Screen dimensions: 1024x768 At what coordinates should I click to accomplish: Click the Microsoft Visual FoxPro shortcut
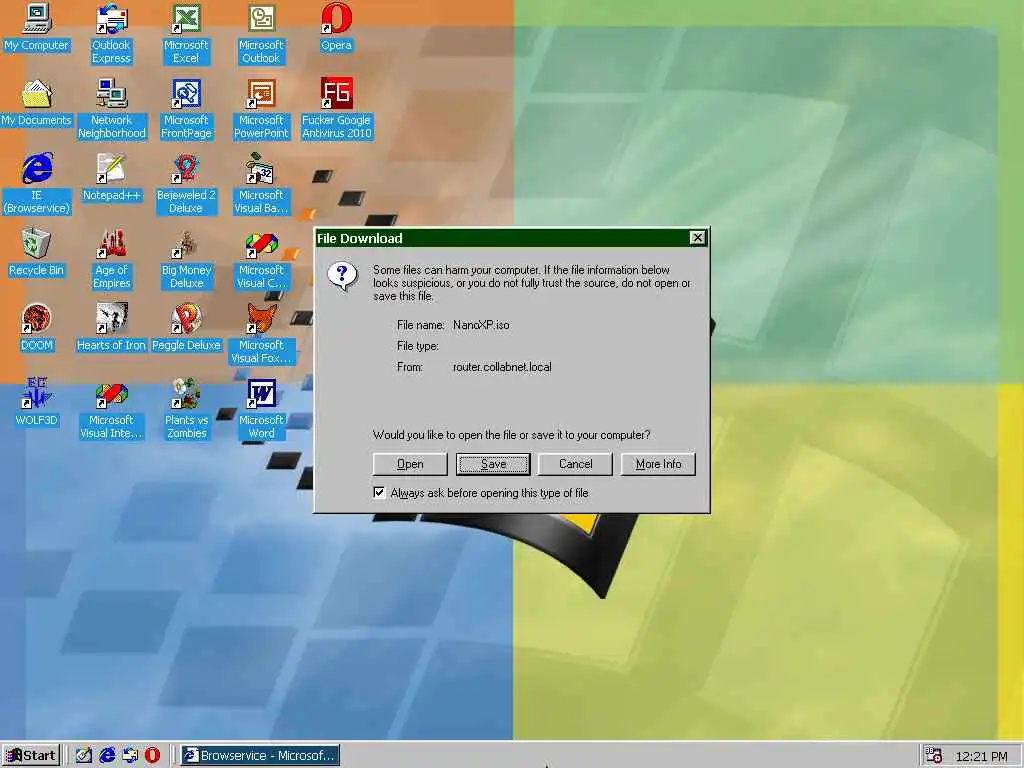(x=261, y=334)
